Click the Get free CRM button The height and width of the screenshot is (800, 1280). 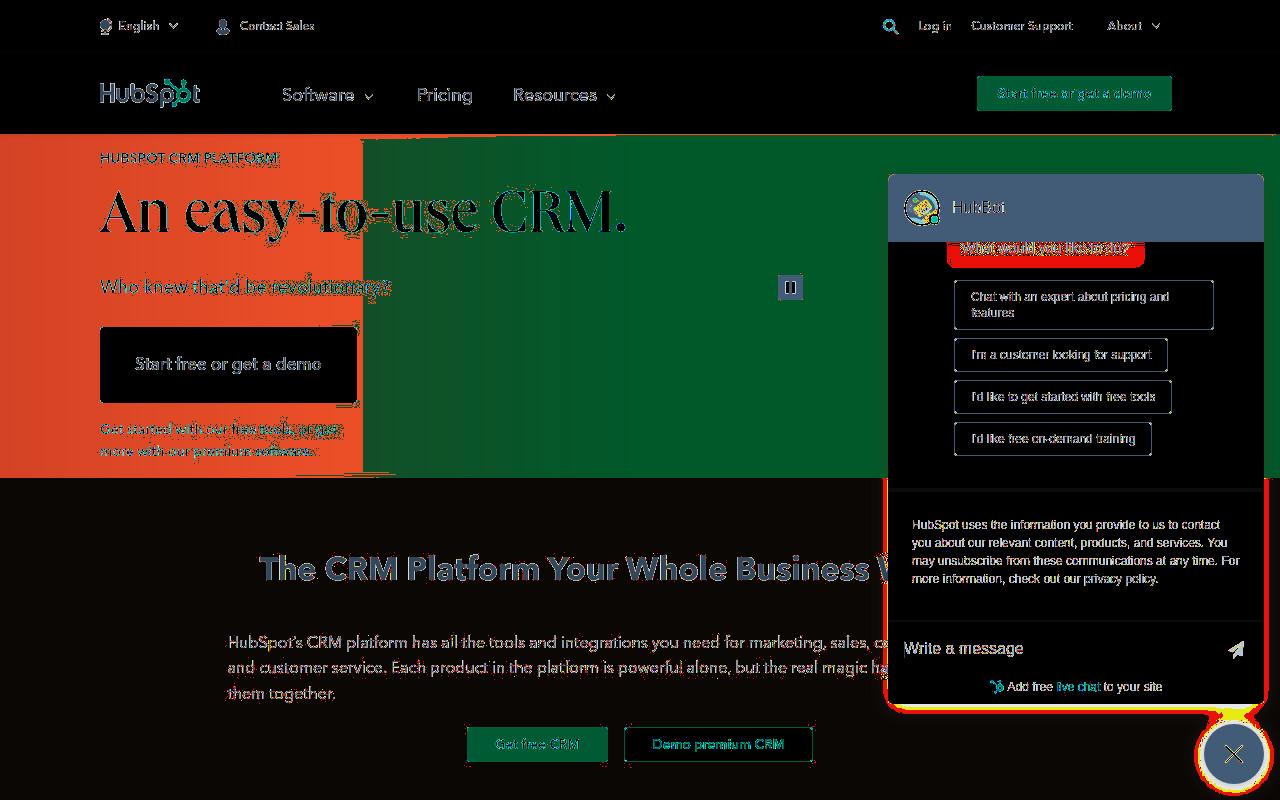(x=537, y=744)
